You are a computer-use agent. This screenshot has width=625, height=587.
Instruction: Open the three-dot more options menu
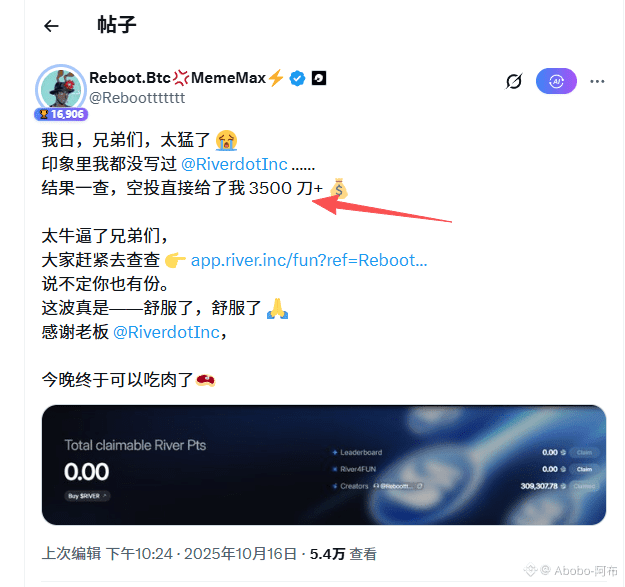597,81
